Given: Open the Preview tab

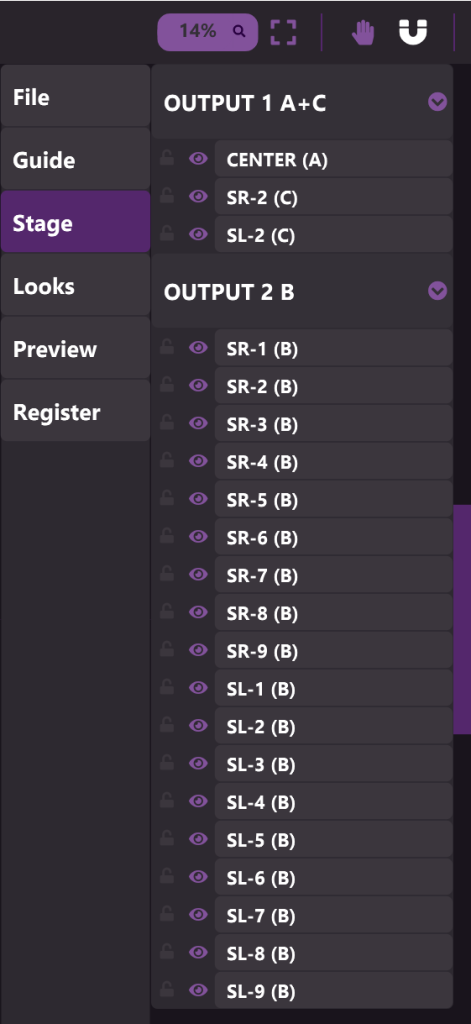Looking at the screenshot, I should [x=76, y=349].
